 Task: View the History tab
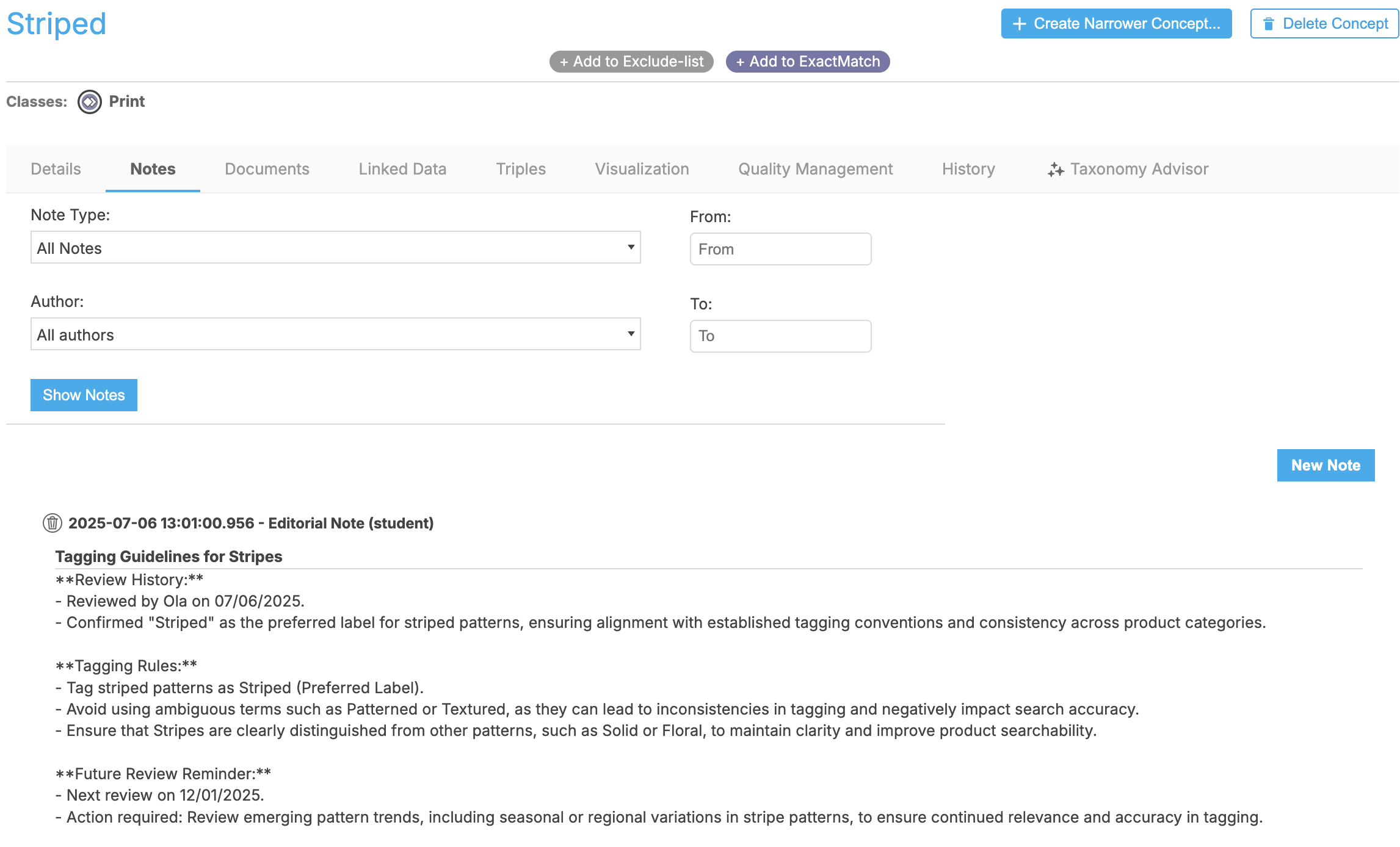click(x=968, y=169)
